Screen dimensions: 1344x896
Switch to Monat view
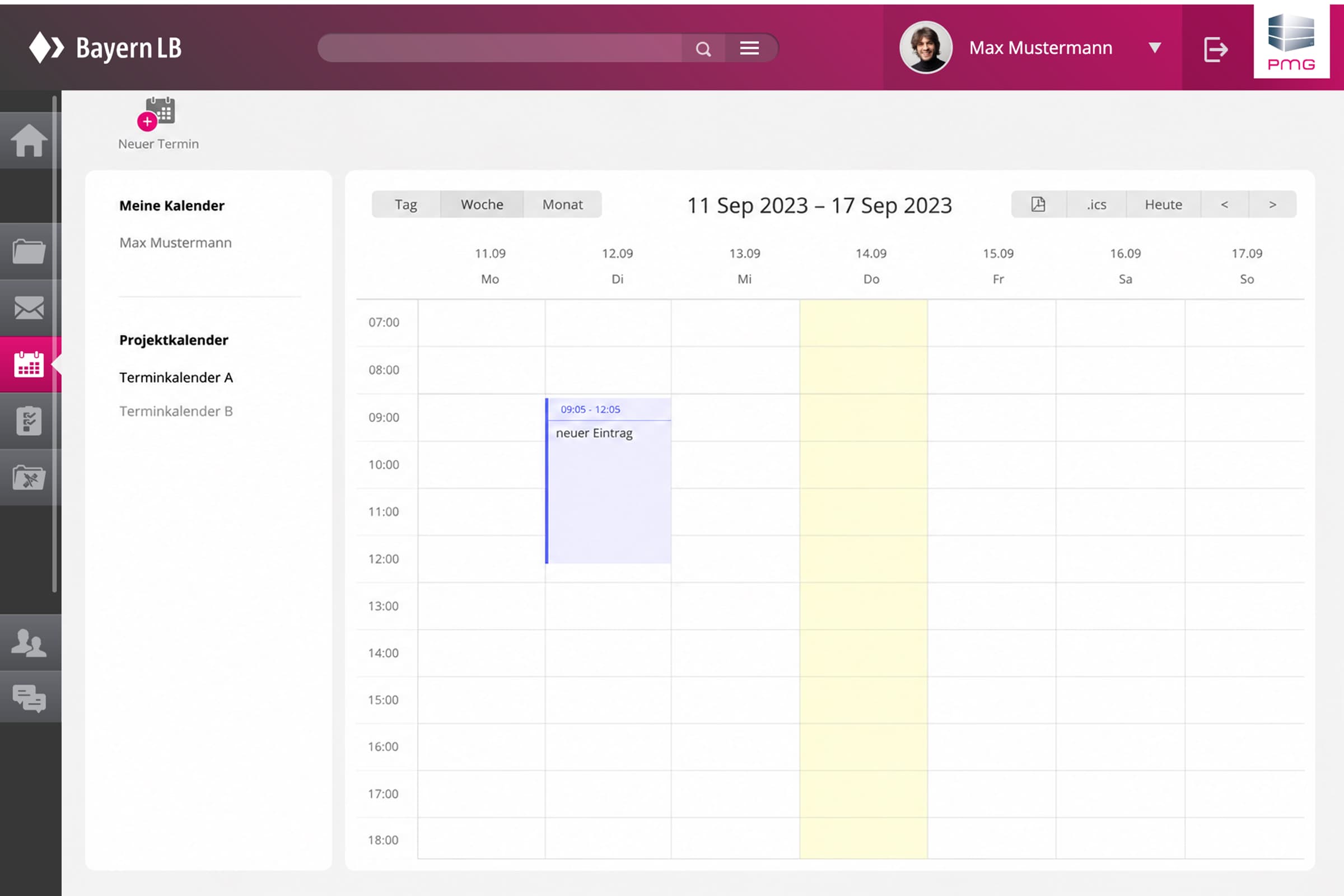[562, 204]
